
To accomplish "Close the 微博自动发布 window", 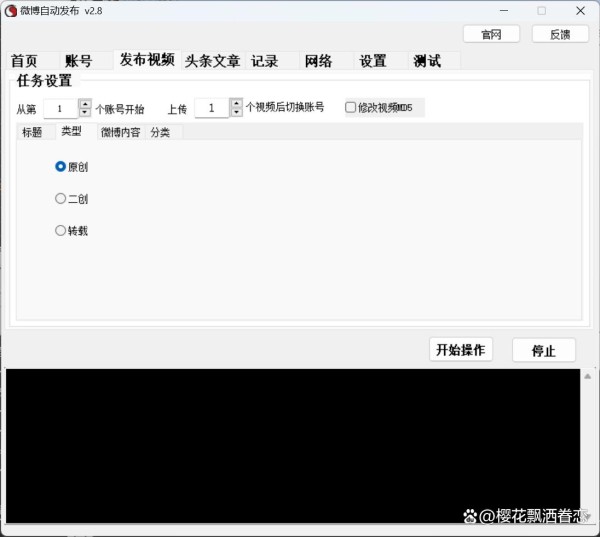I will coord(580,11).
